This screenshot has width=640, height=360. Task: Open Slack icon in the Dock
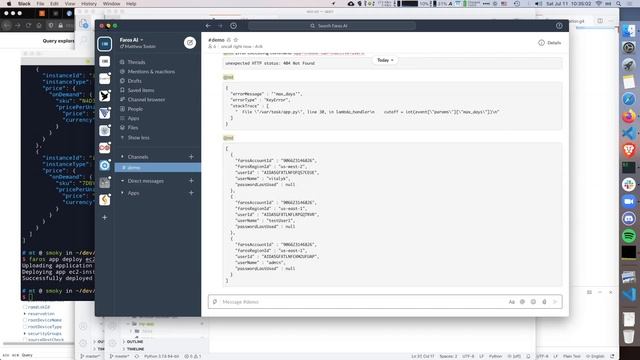(x=629, y=184)
